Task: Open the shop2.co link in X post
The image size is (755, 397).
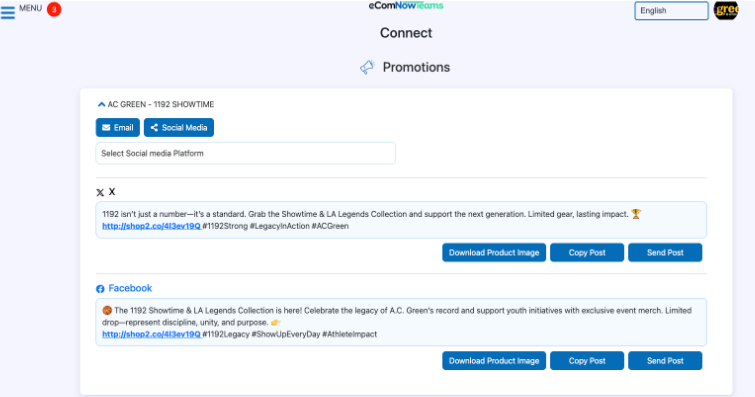Action: point(151,226)
